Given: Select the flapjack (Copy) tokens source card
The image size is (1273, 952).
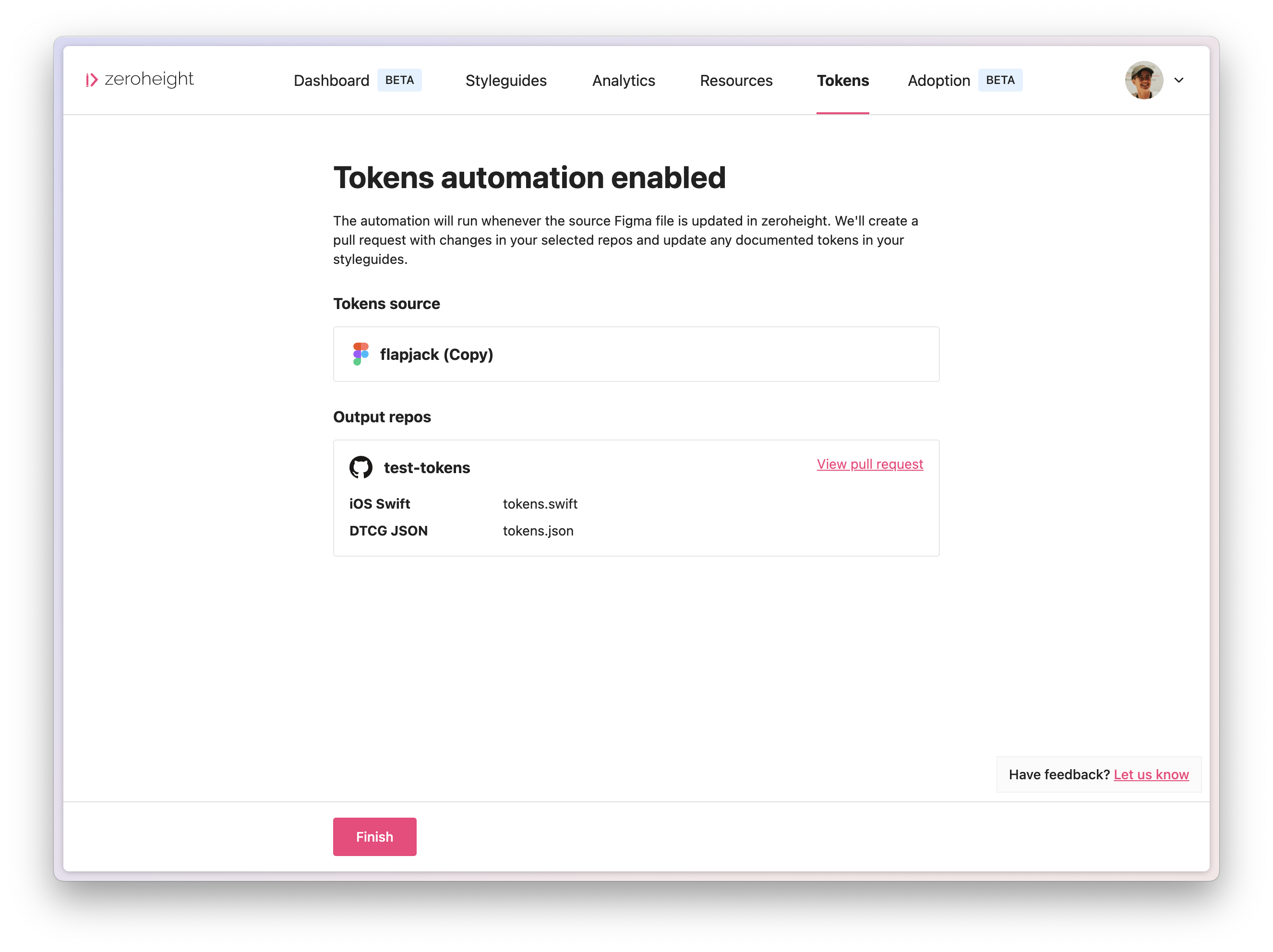Looking at the screenshot, I should pyautogui.click(x=636, y=354).
